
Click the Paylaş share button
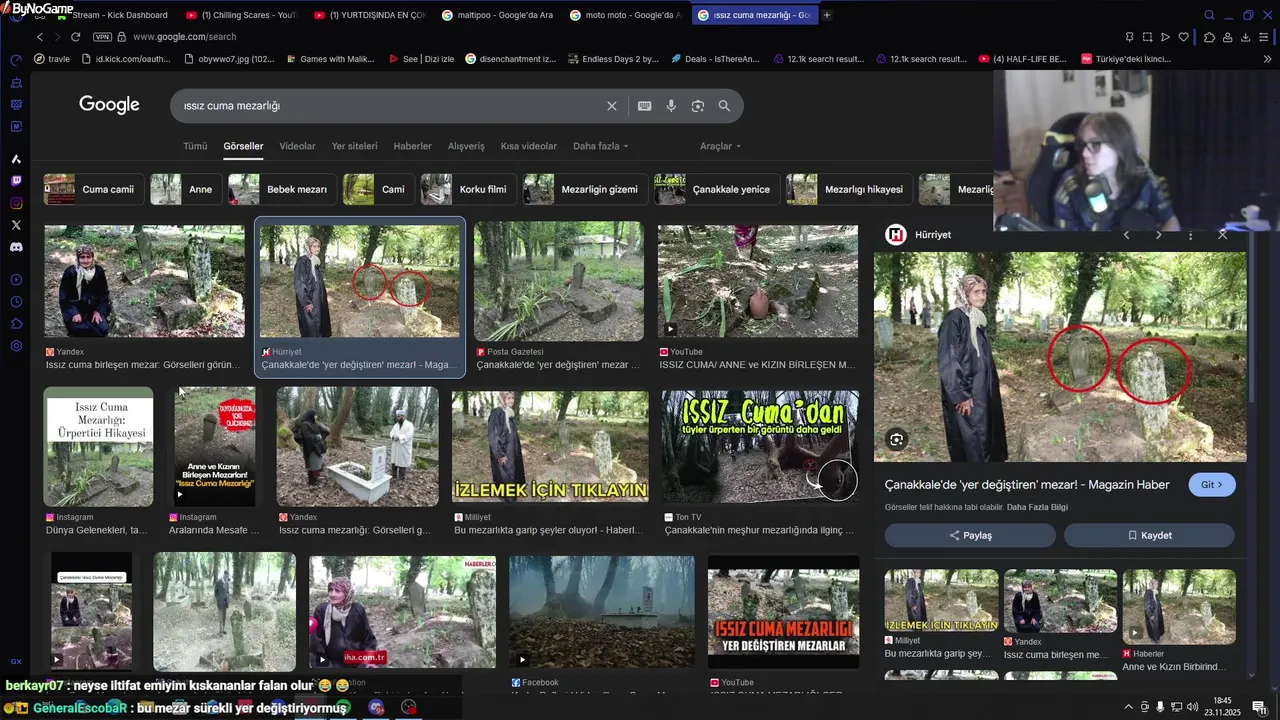point(970,535)
